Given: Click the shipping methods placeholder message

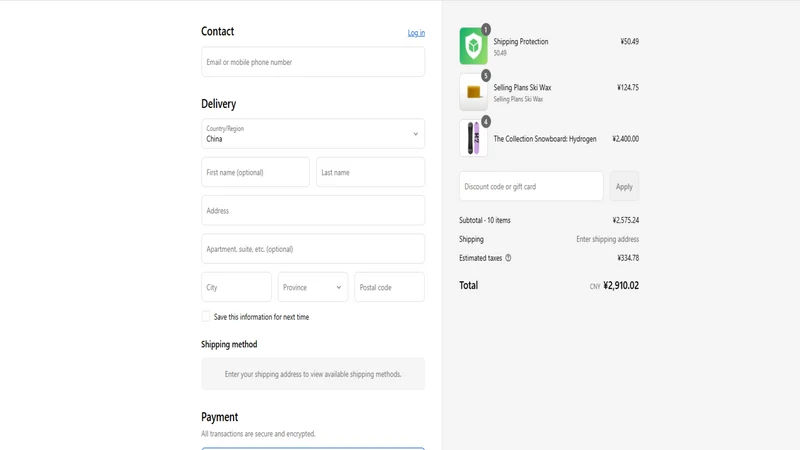Looking at the screenshot, I should tap(313, 374).
